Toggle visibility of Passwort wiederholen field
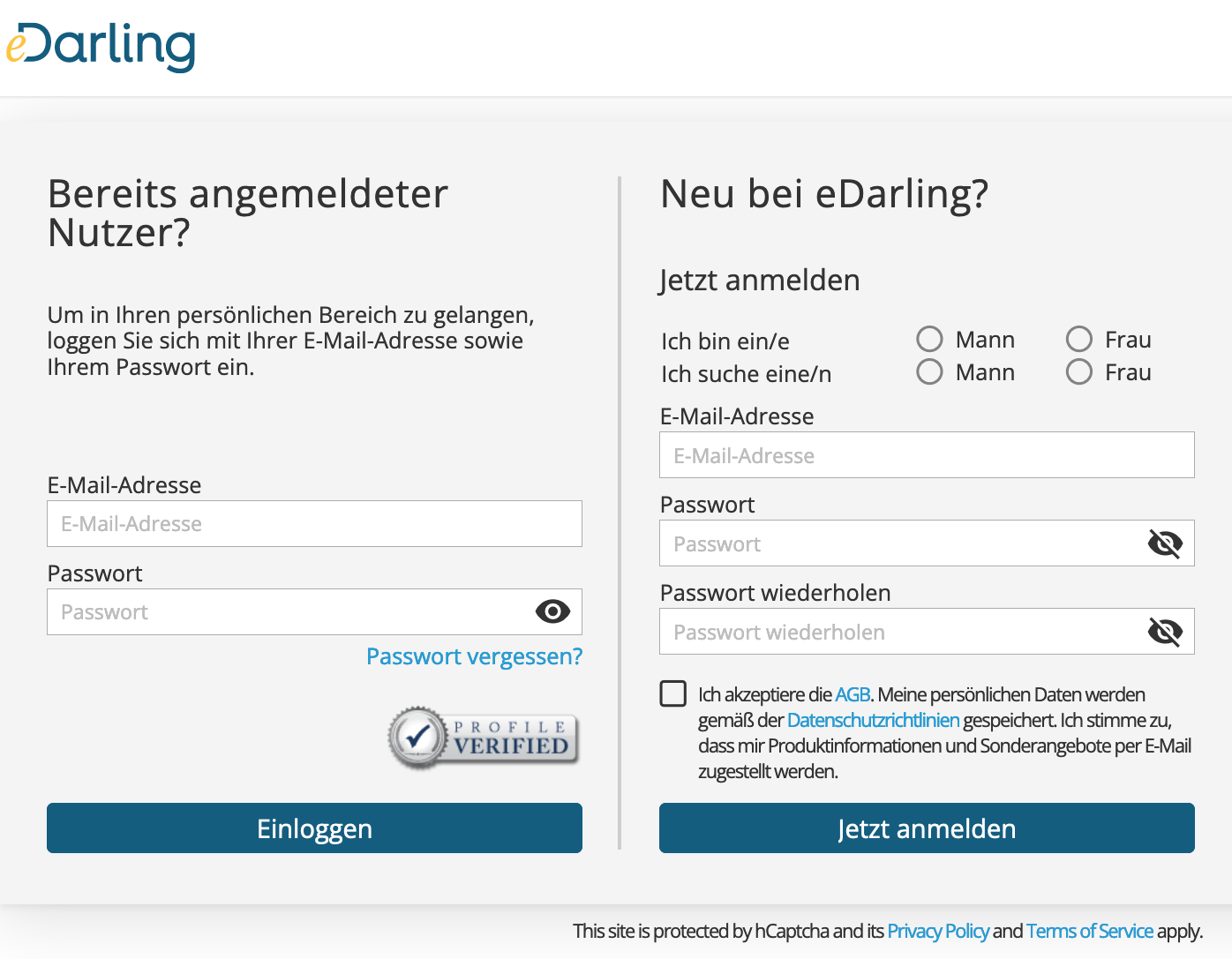This screenshot has height=959, width=1232. click(1165, 632)
